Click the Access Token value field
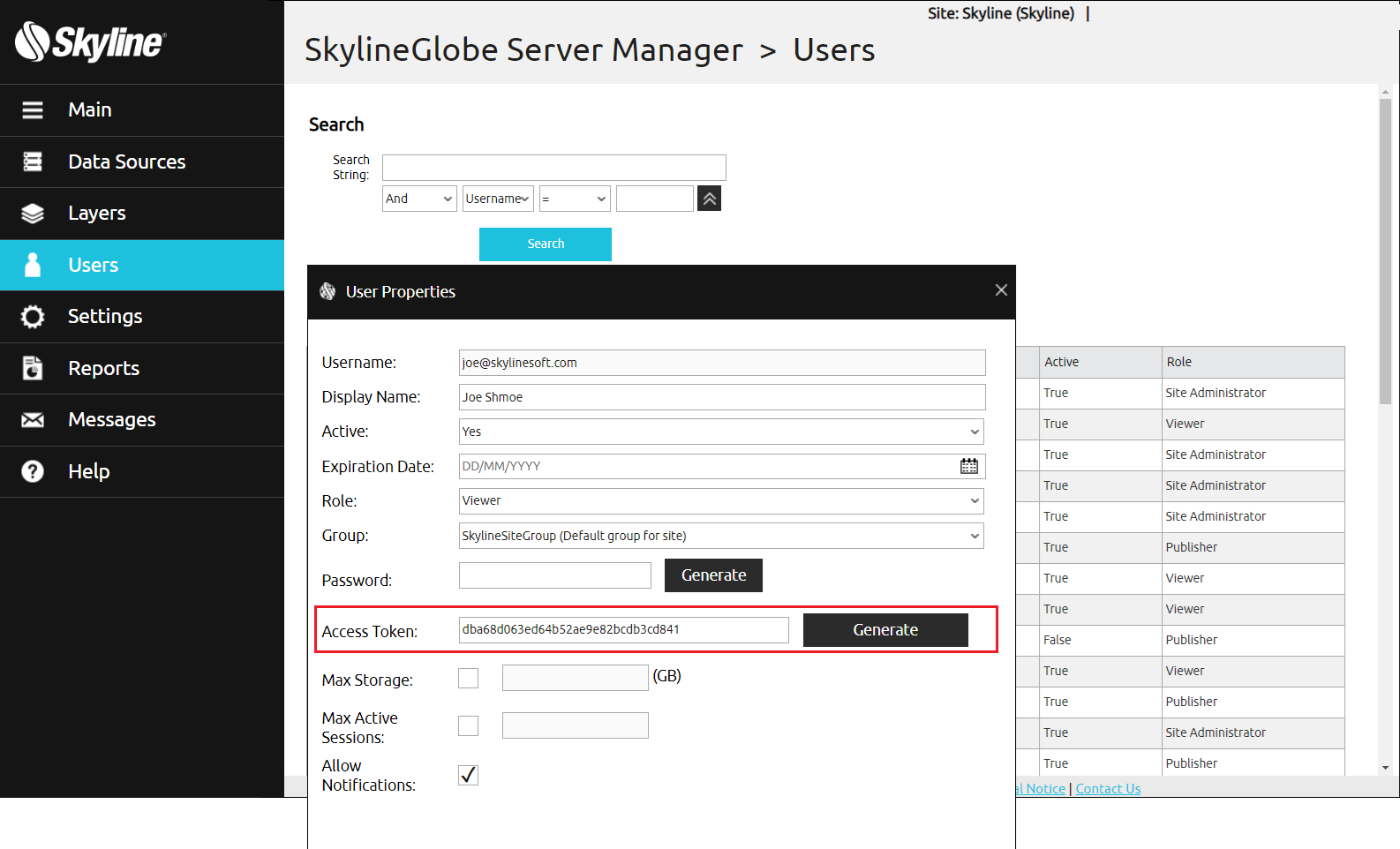 coord(624,630)
